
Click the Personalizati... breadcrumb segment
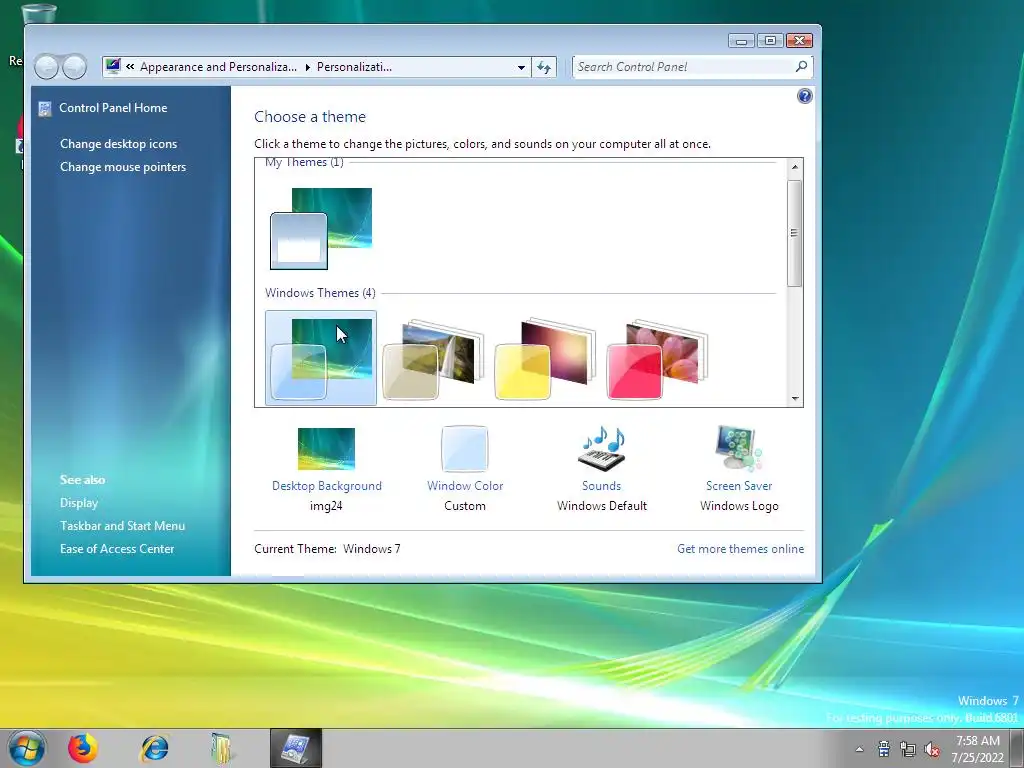(354, 67)
